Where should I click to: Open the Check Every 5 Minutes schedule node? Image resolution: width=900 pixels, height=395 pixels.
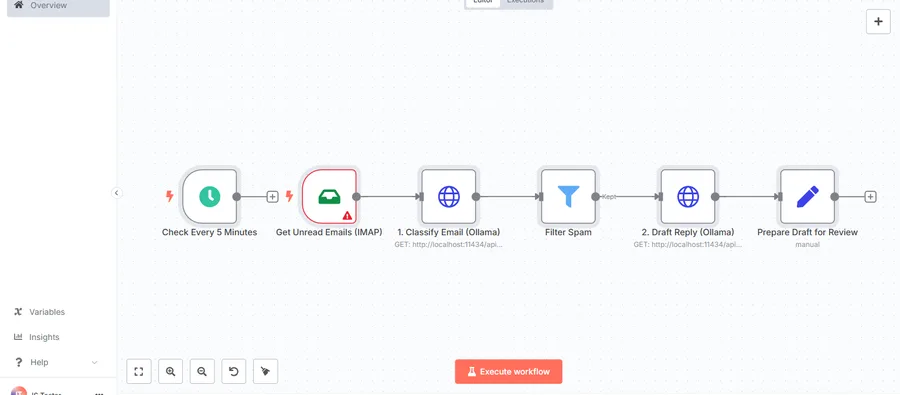(x=210, y=196)
